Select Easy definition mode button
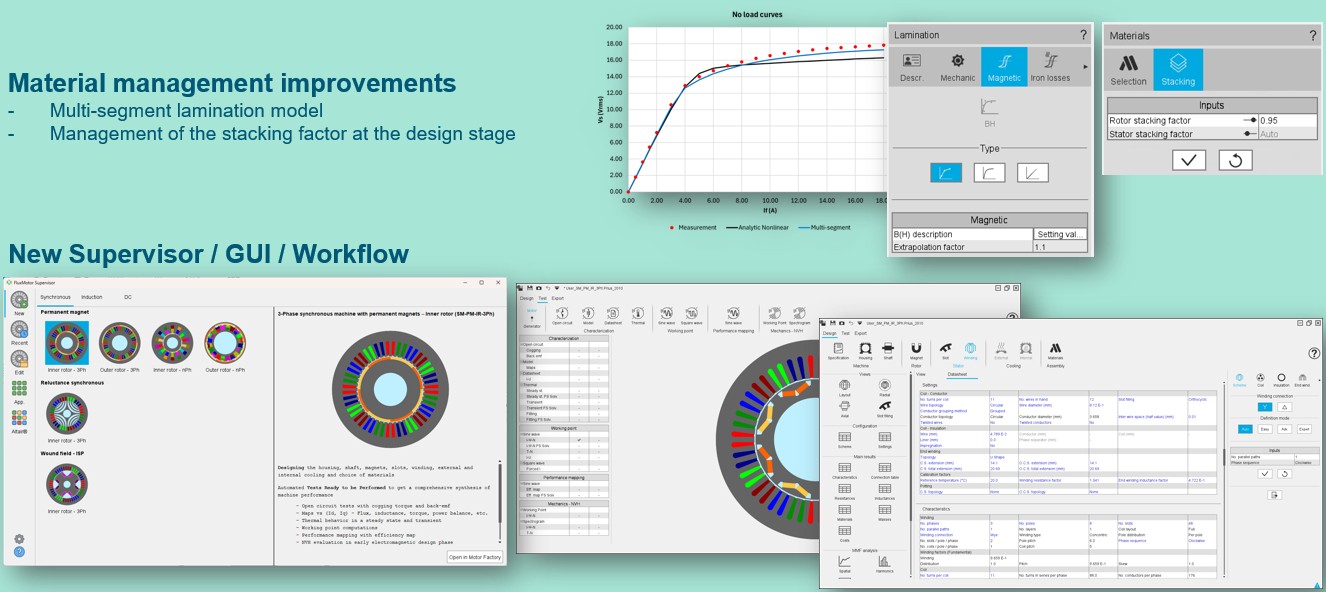 tap(1264, 429)
